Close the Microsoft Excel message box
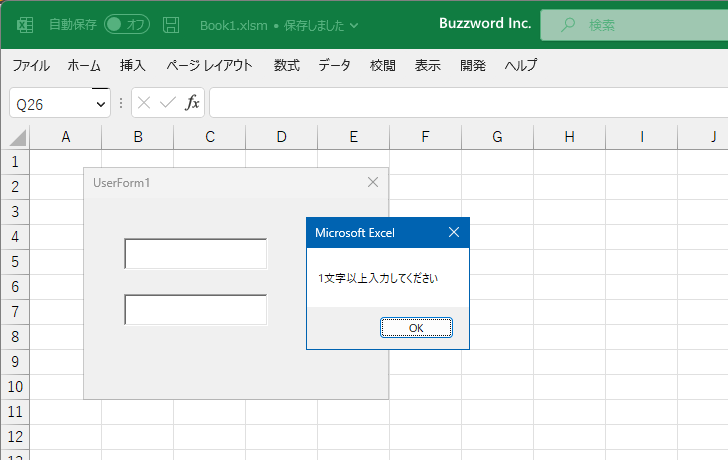The height and width of the screenshot is (460, 728). coord(454,232)
